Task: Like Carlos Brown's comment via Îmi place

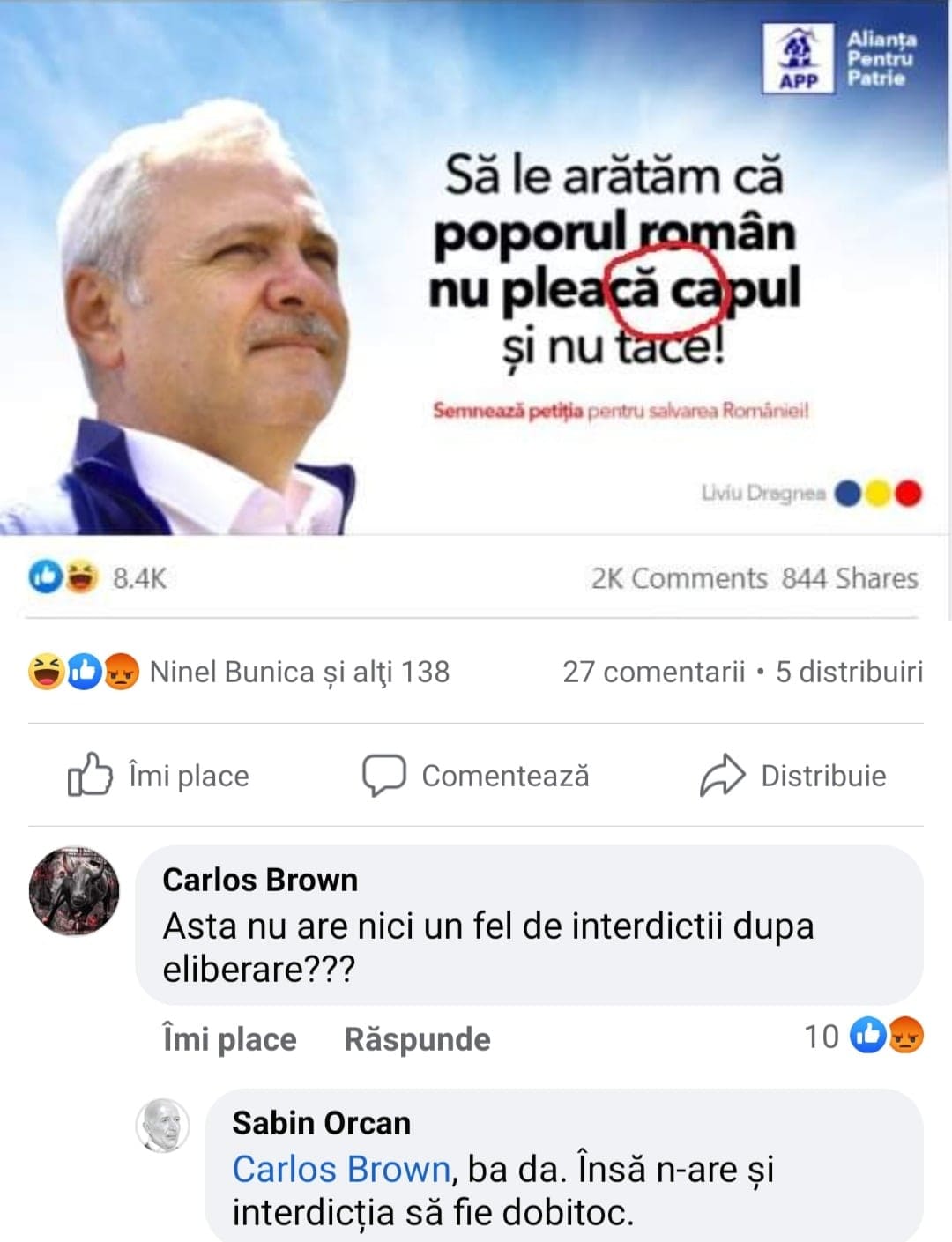Action: point(230,1038)
